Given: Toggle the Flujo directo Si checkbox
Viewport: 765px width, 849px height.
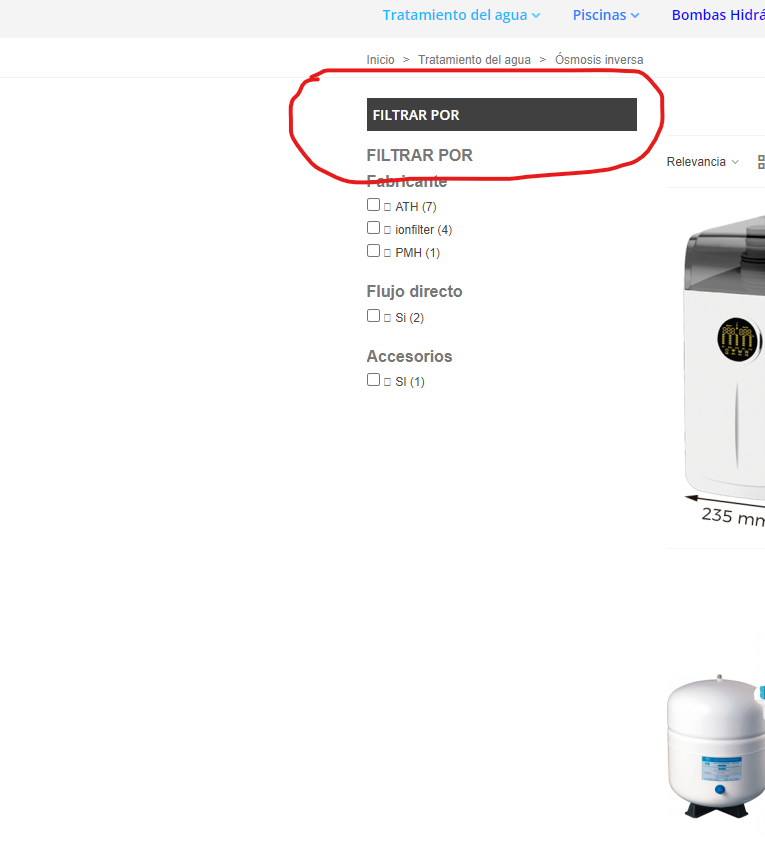Looking at the screenshot, I should tap(373, 316).
